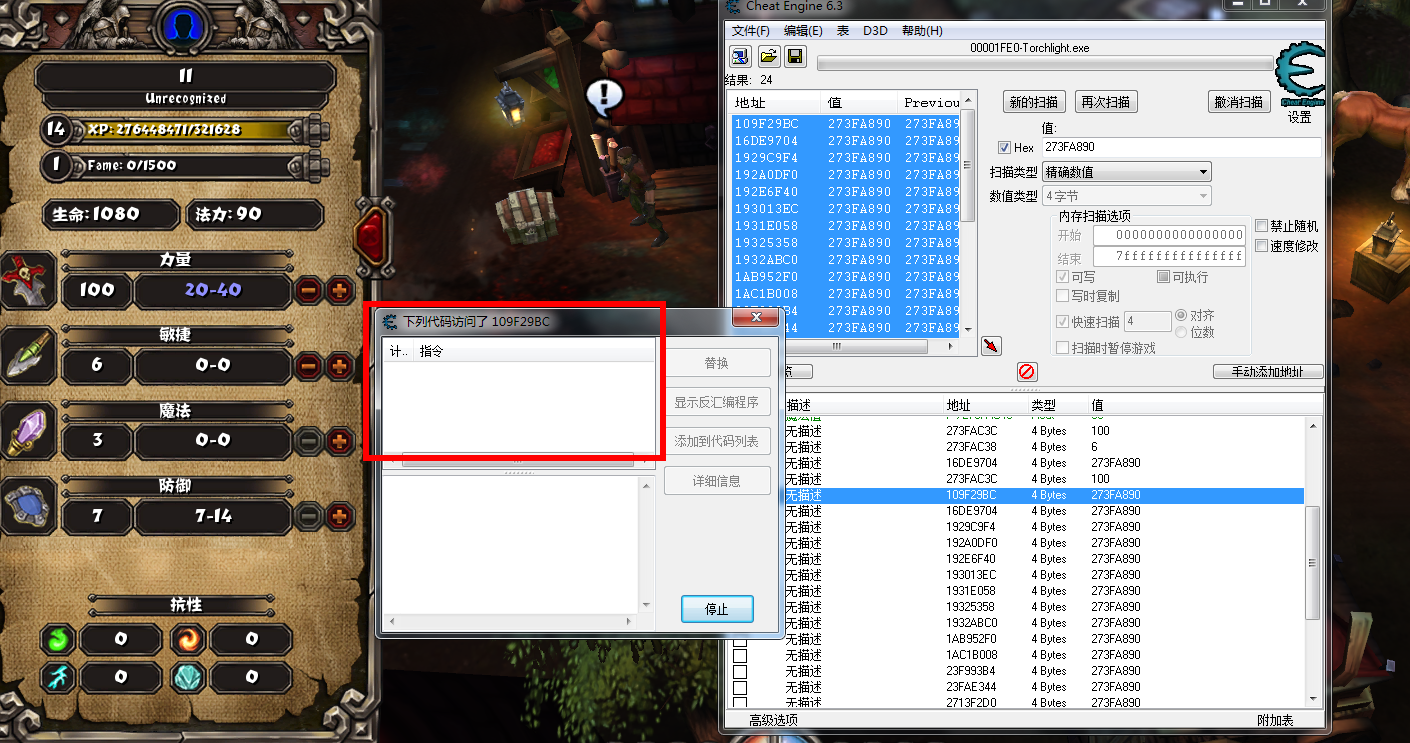Click the green poison resistance icon
The image size is (1410, 743).
pyautogui.click(x=57, y=638)
